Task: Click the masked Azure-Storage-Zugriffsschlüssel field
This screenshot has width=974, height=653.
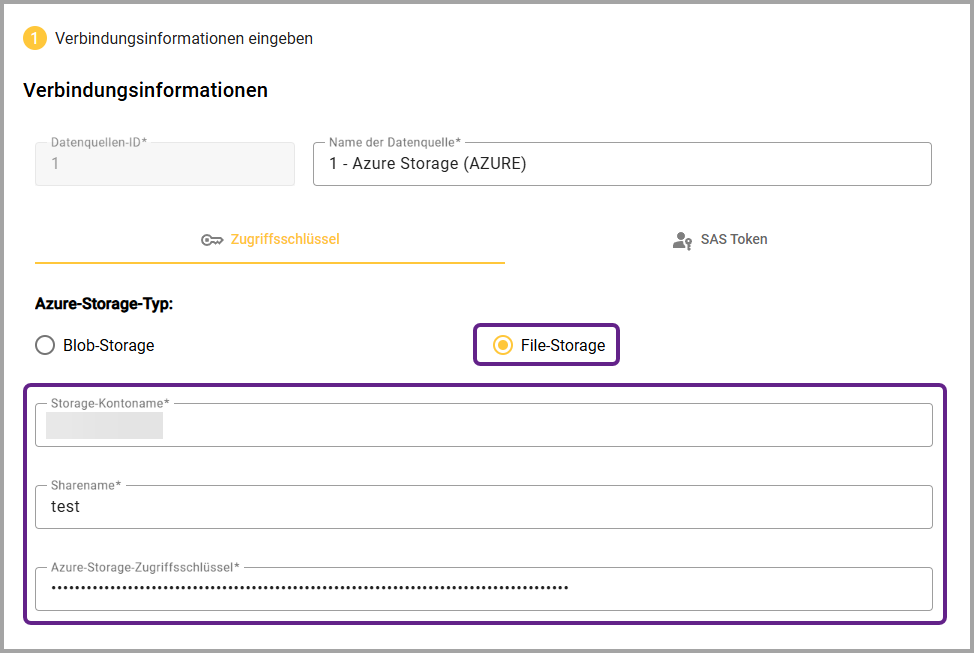Action: (x=484, y=589)
